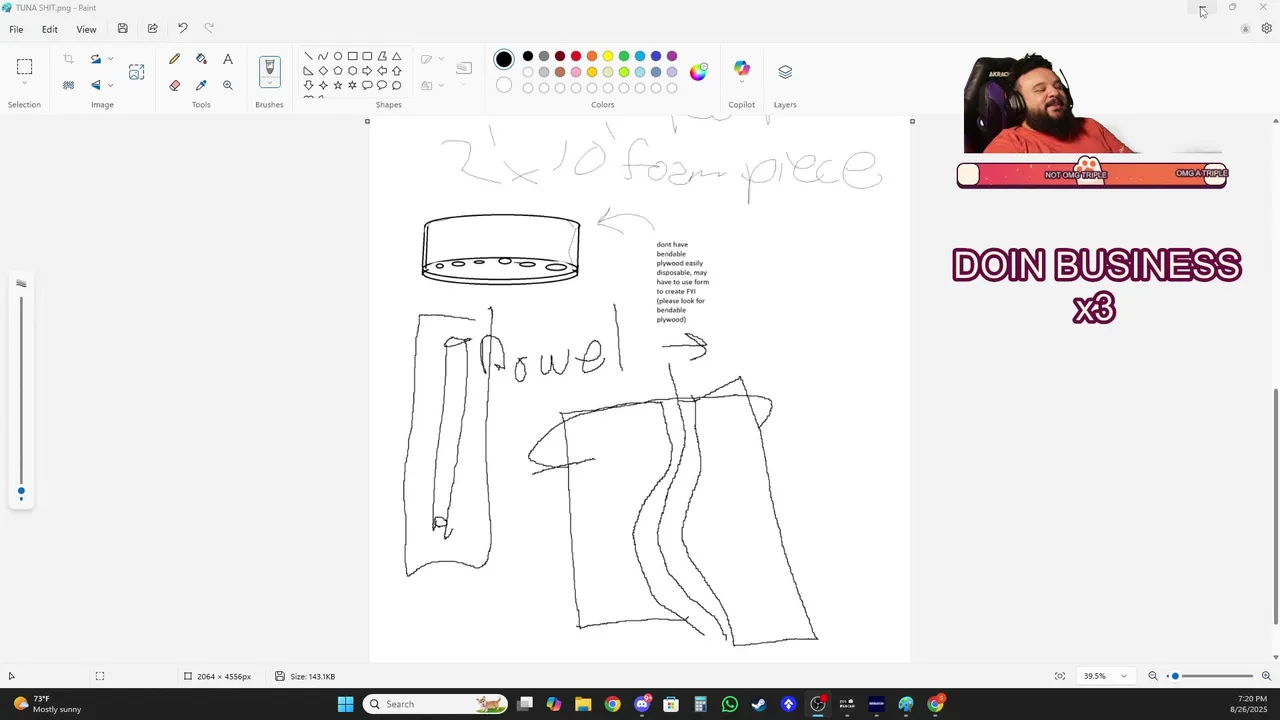Select the Fill bucket tool
Viewport: 1280px width, 720px height.
click(x=201, y=60)
